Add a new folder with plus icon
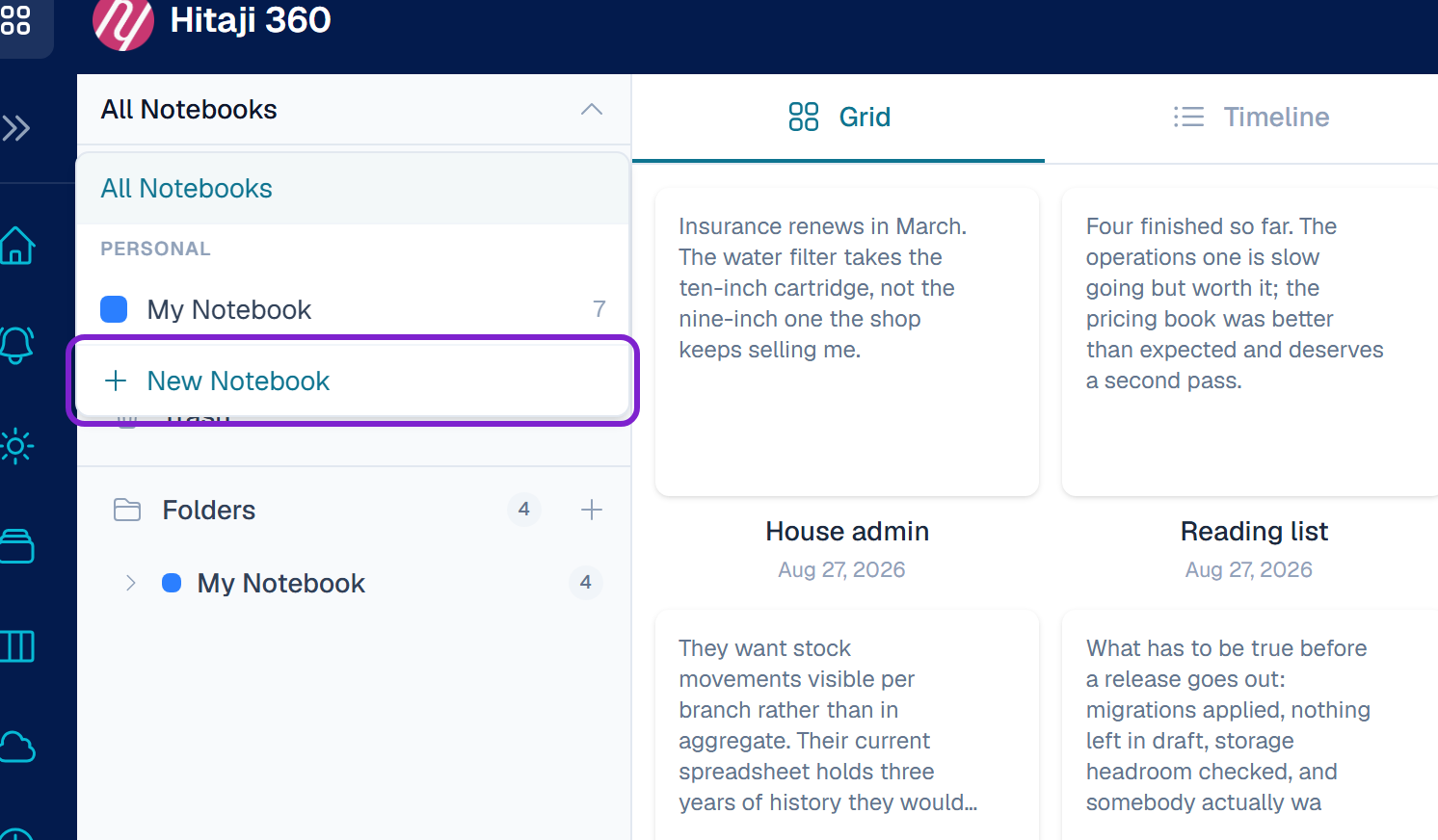Image resolution: width=1438 pixels, height=840 pixels. [x=592, y=510]
